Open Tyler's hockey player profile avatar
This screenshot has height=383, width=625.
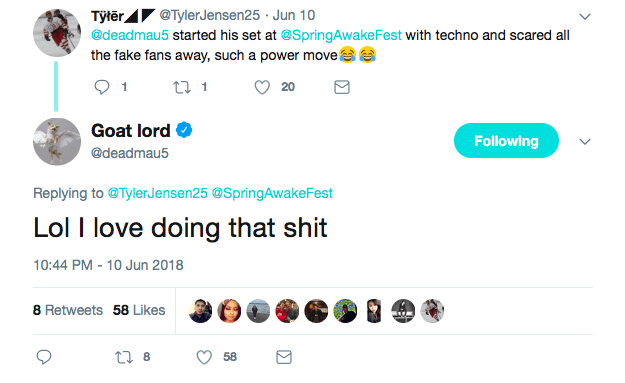click(57, 33)
